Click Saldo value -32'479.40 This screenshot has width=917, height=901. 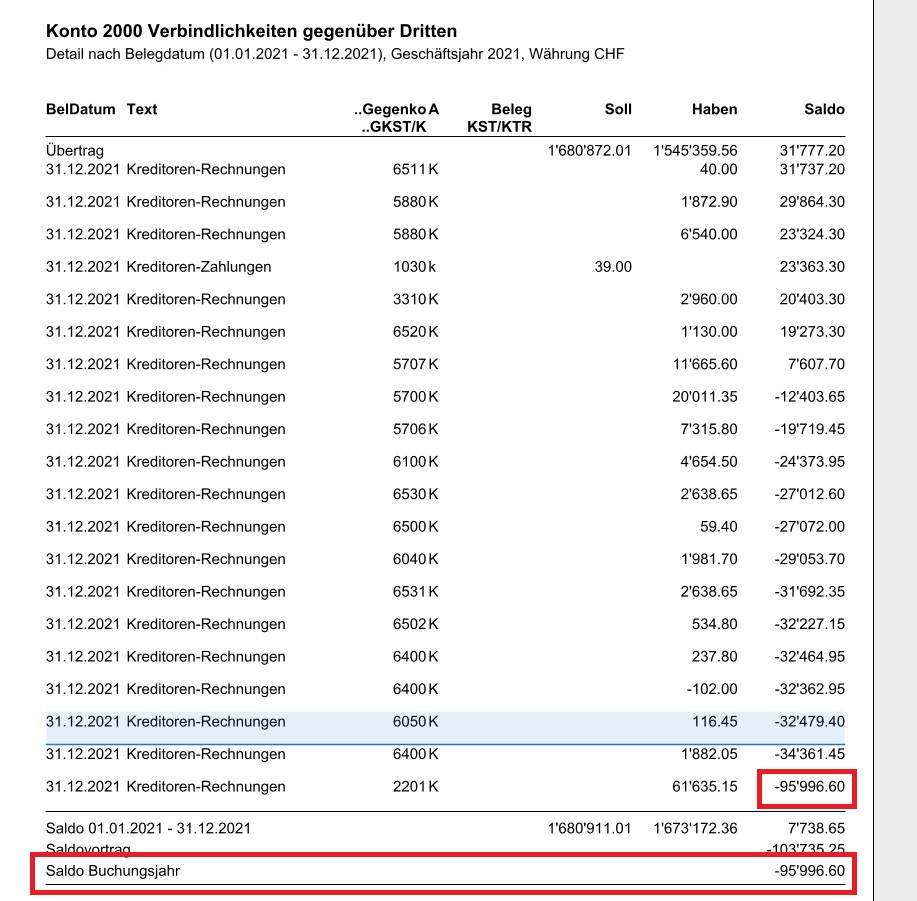pyautogui.click(x=810, y=722)
